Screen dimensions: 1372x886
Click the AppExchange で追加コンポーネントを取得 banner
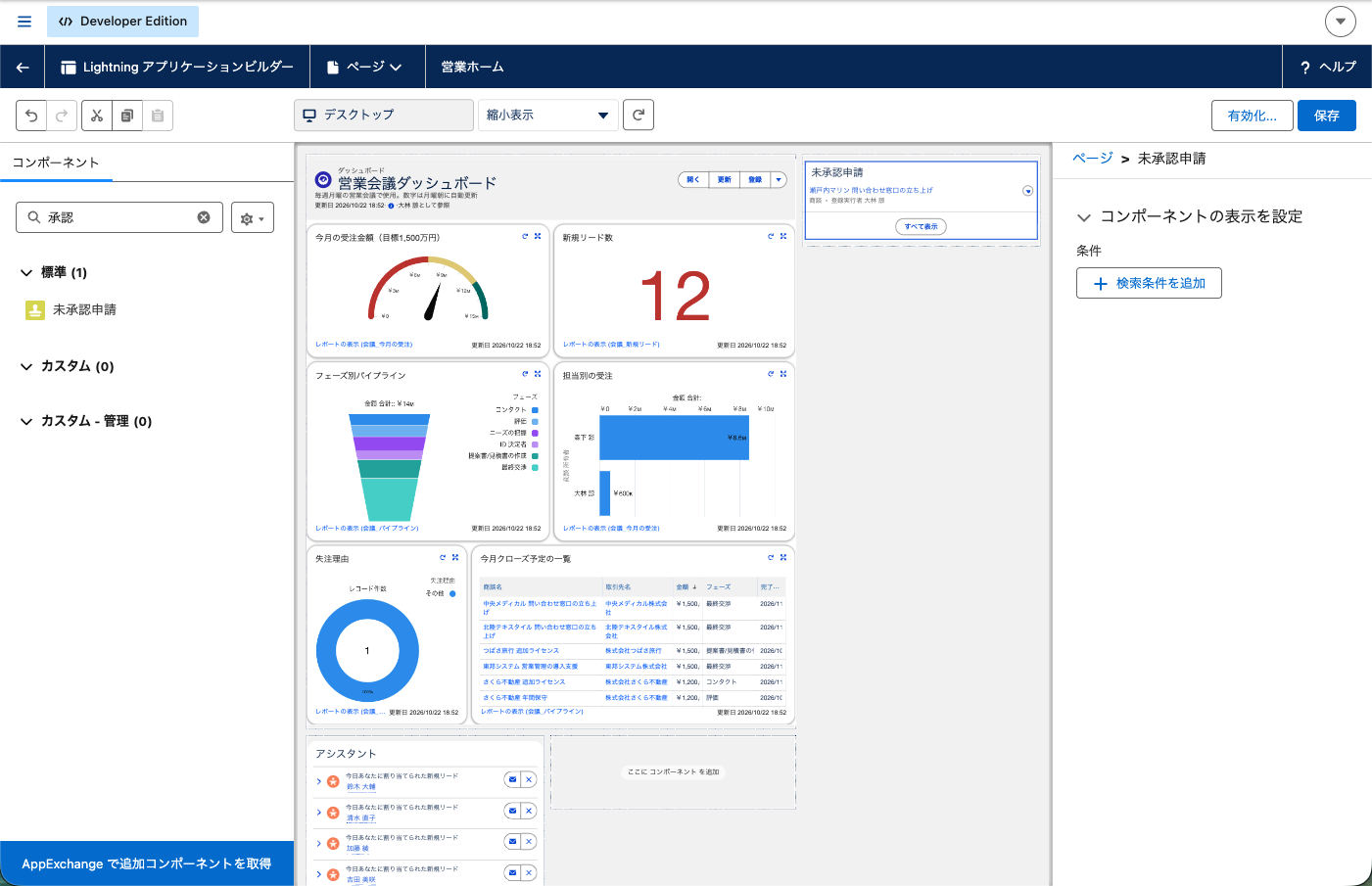click(x=147, y=863)
